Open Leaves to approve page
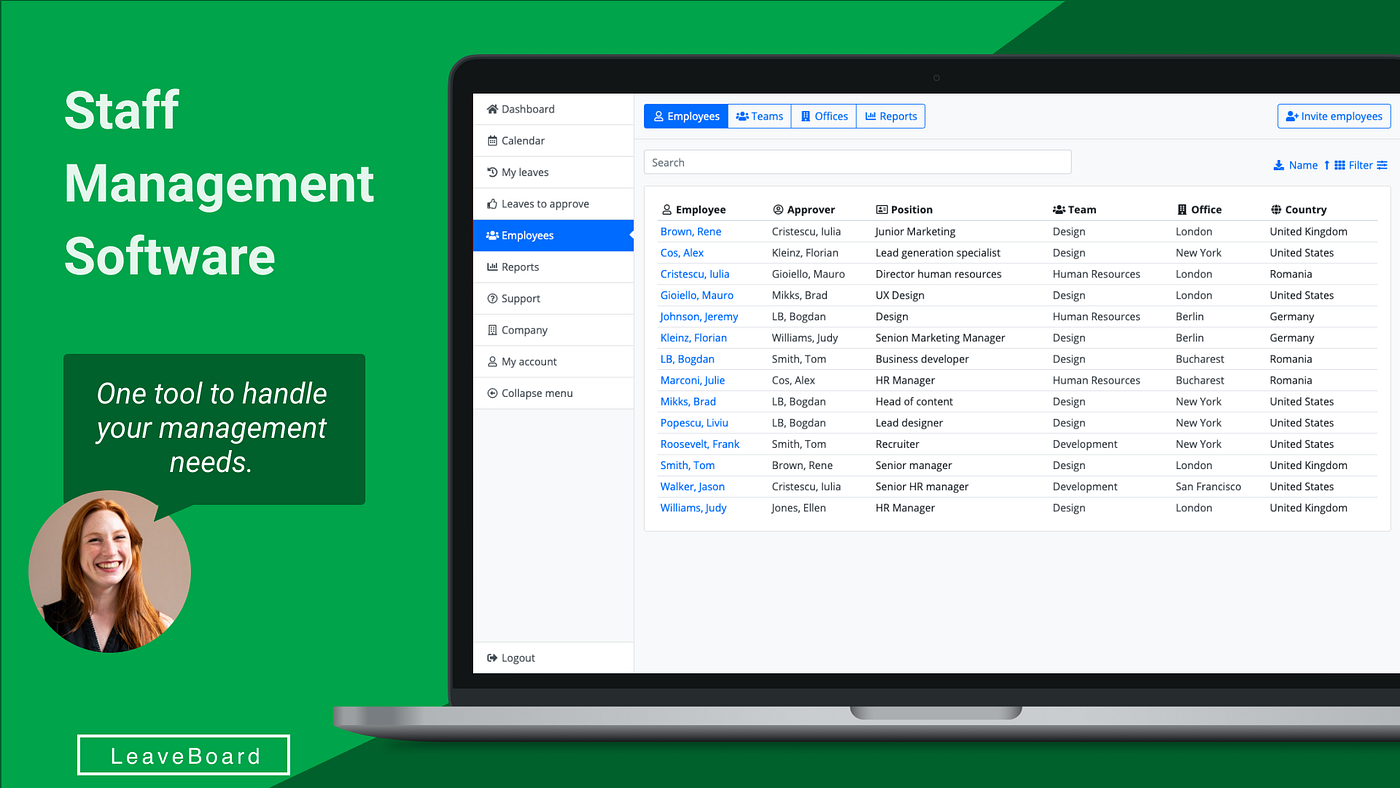Image resolution: width=1400 pixels, height=788 pixels. (553, 204)
